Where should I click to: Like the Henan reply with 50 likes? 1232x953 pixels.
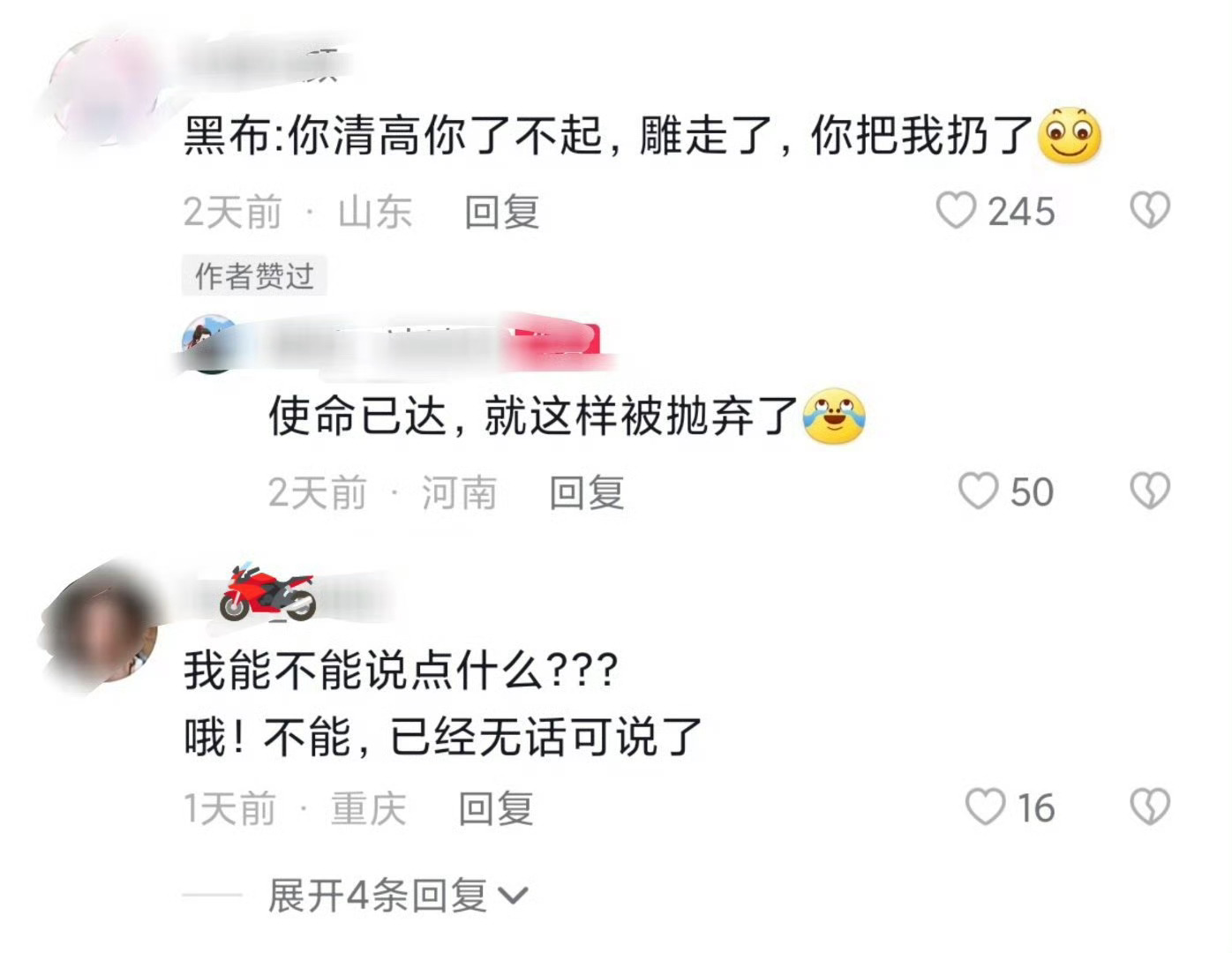pyautogui.click(x=979, y=491)
